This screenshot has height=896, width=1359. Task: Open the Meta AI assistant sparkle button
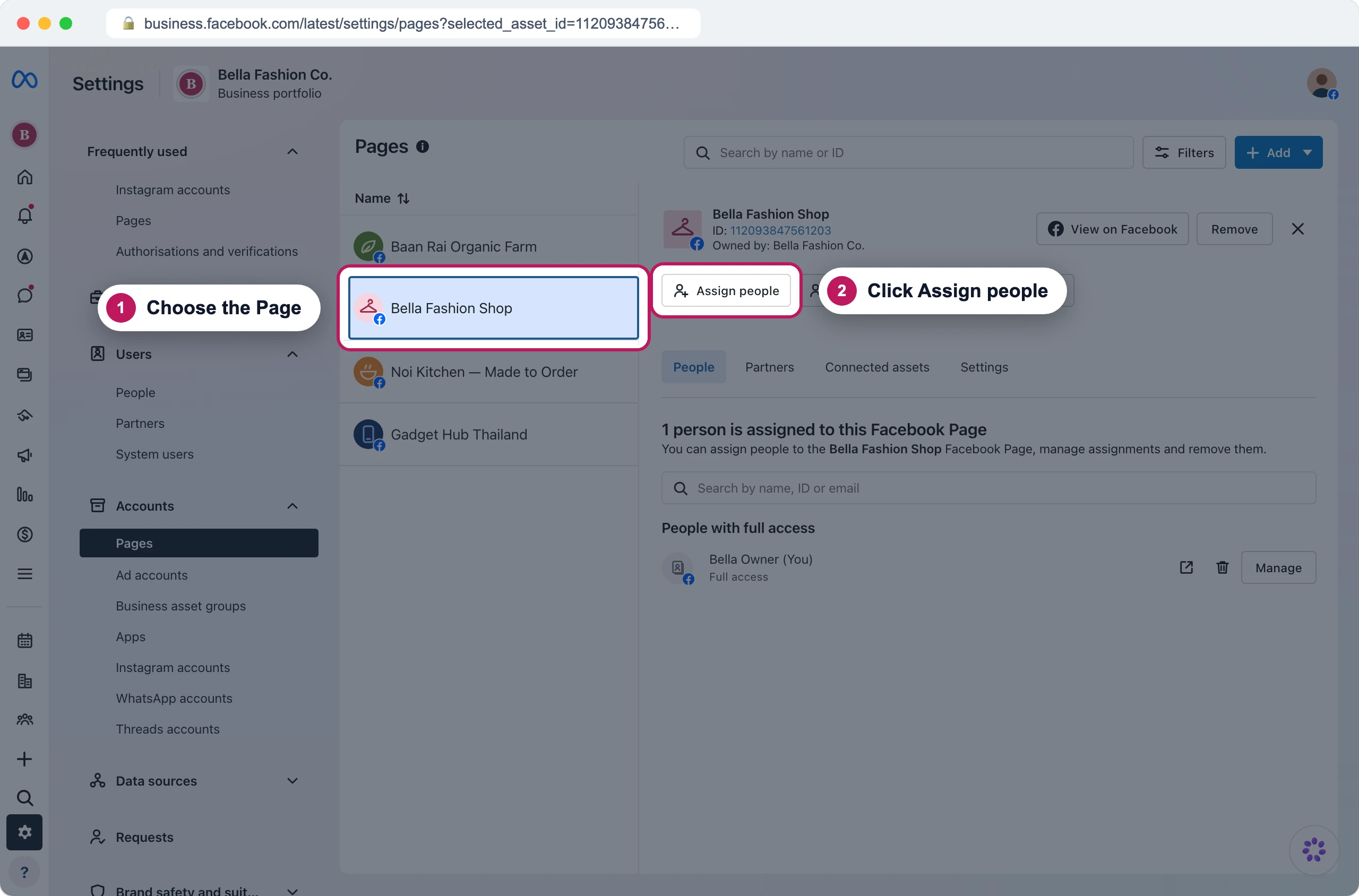tap(1314, 850)
